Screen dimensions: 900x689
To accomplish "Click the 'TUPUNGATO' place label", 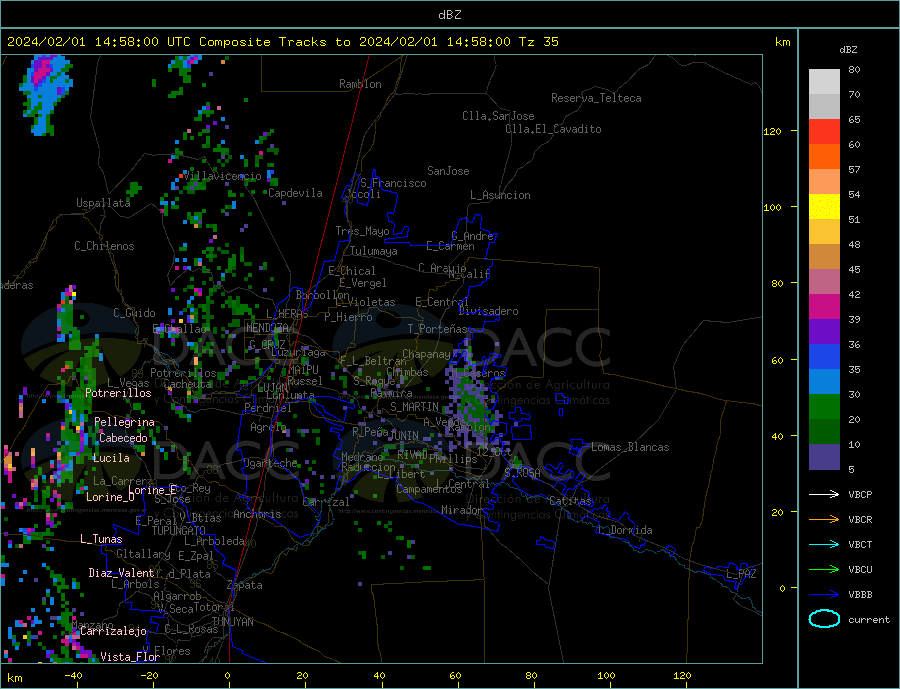I will (x=178, y=531).
